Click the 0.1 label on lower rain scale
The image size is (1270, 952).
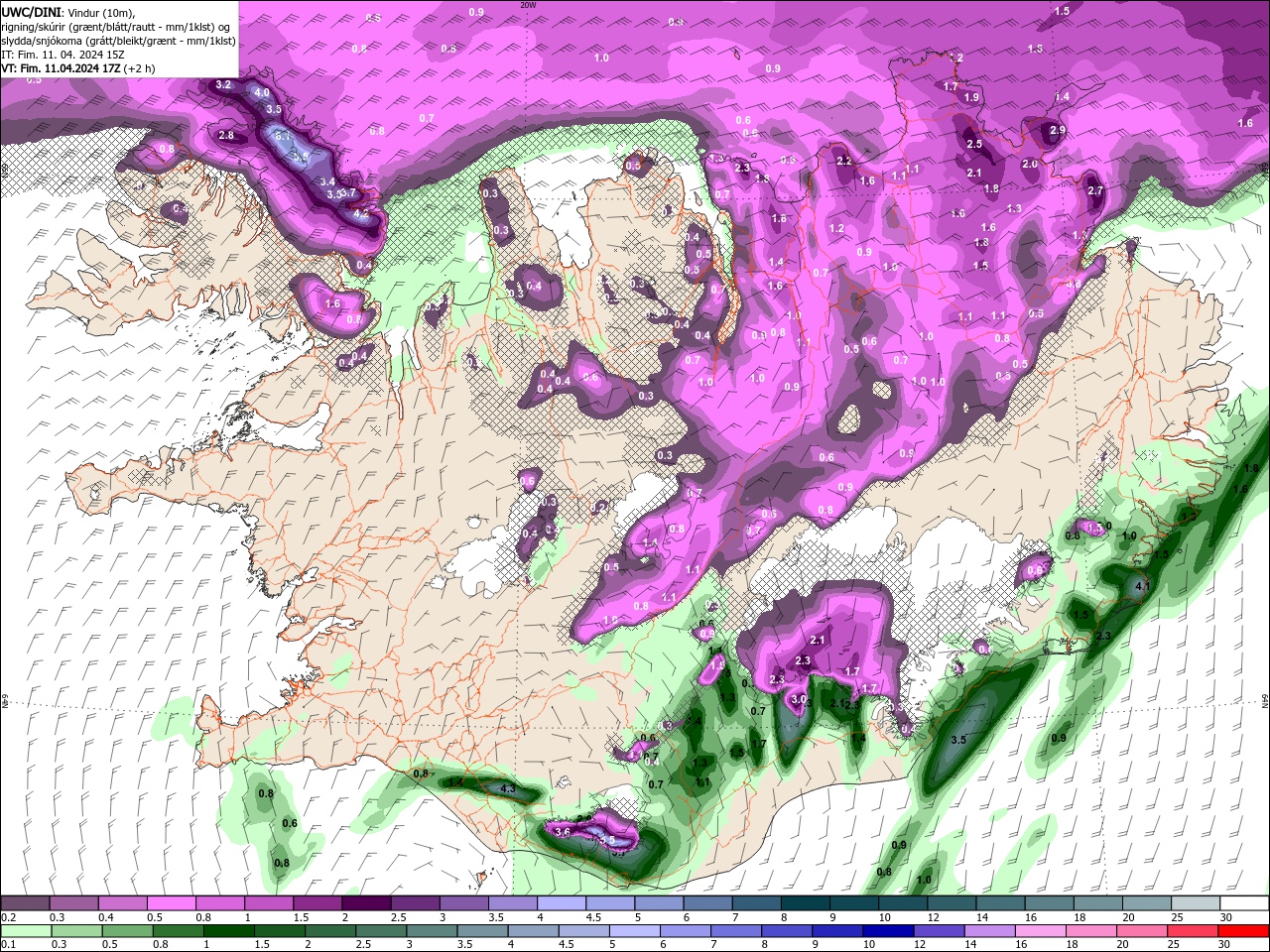tap(7, 945)
